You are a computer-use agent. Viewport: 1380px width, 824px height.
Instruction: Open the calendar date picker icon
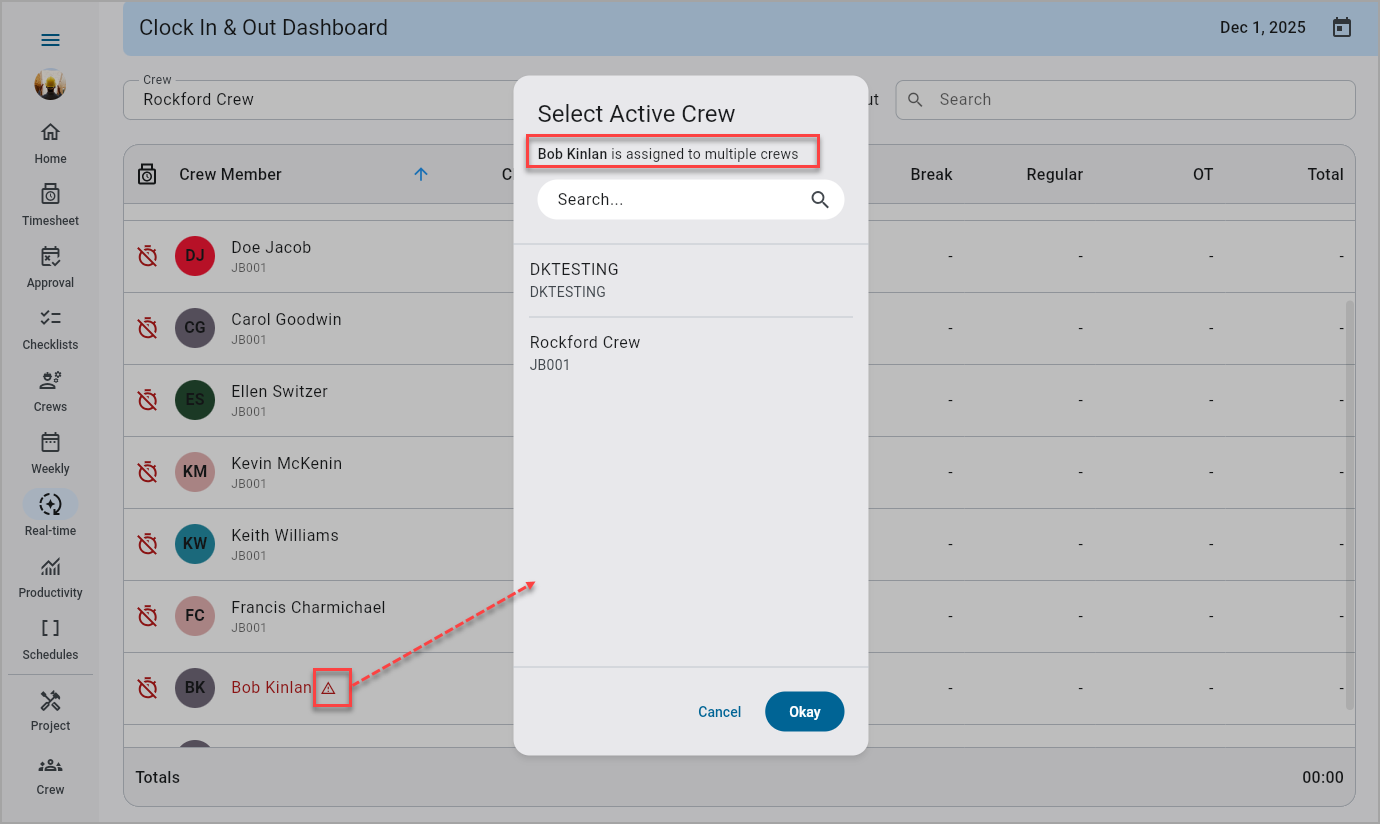[x=1342, y=28]
